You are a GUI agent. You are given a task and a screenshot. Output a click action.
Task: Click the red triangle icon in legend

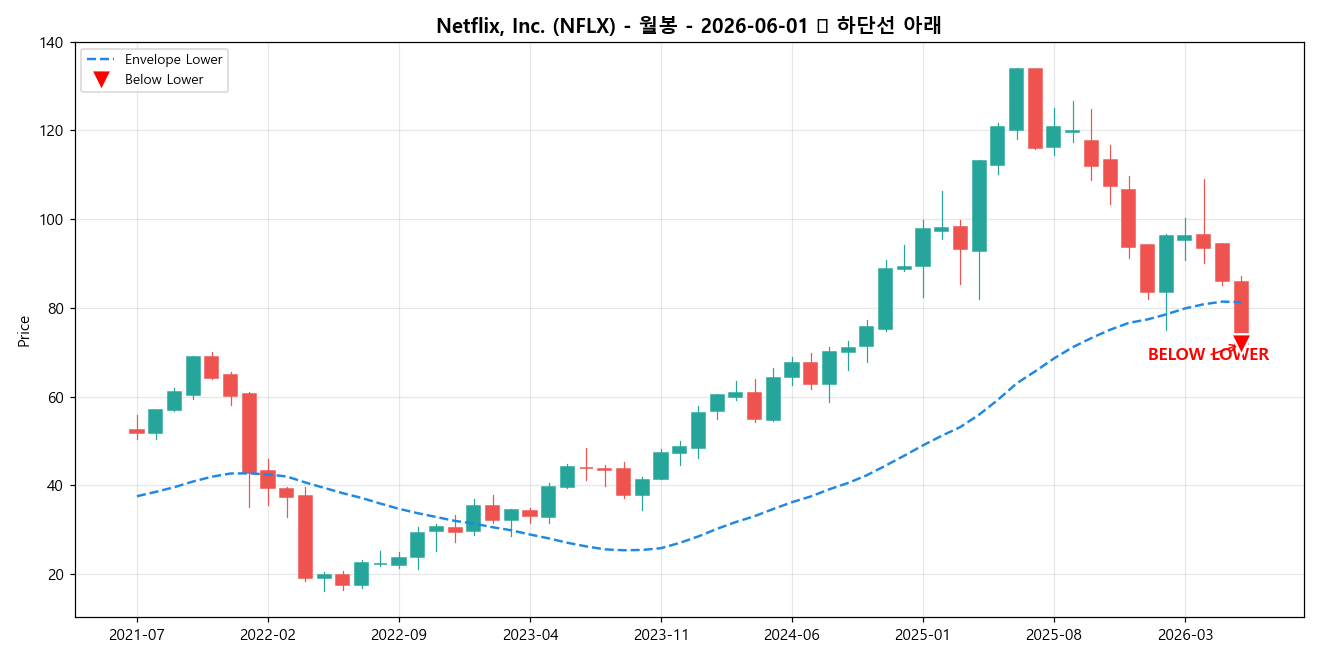click(x=100, y=80)
